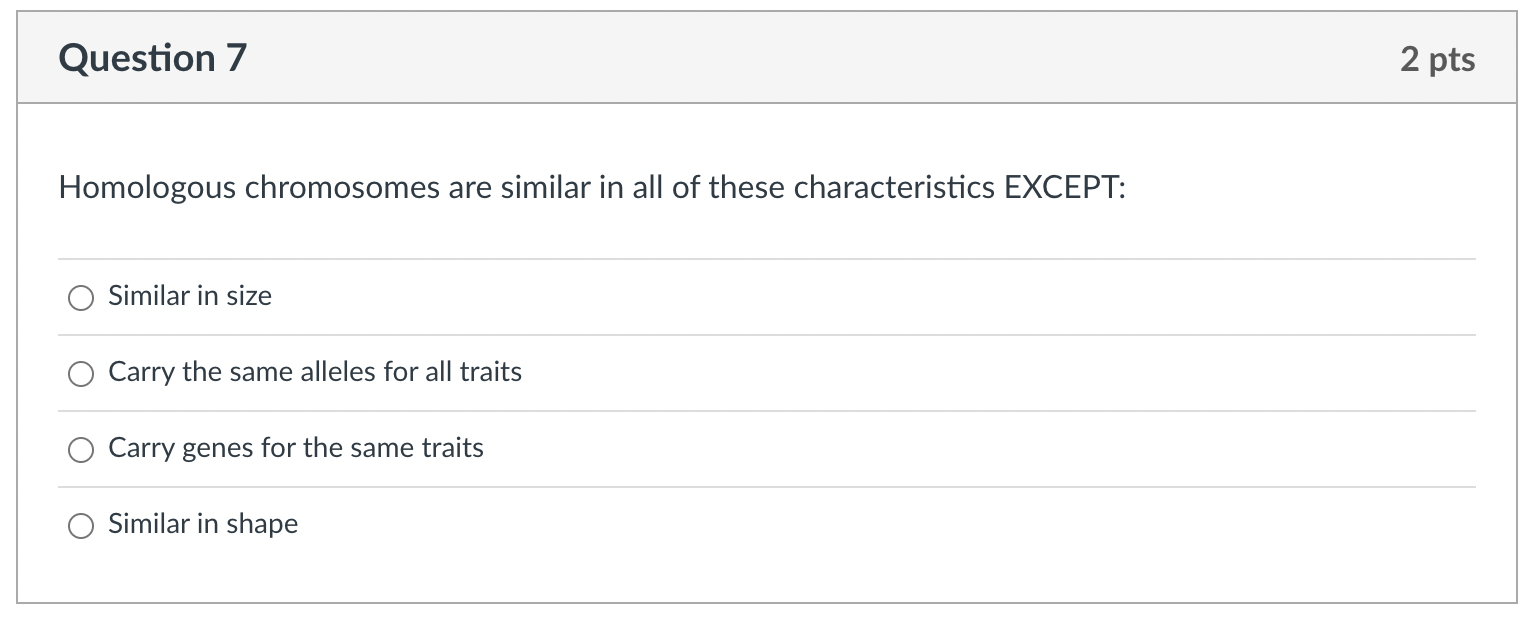
Task: Pick the "Carry genes for the same traits" radio
Action: (81, 449)
